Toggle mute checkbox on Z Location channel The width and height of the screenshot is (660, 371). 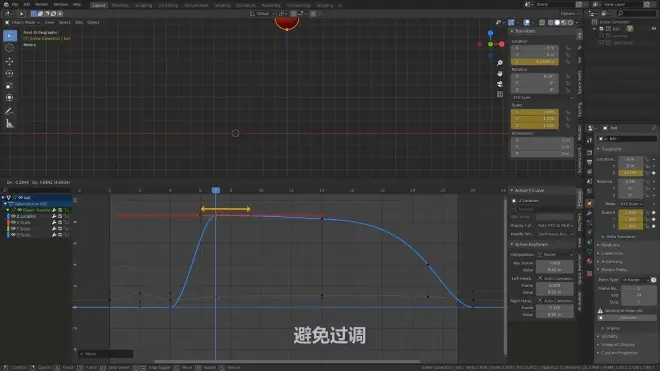coord(60,216)
